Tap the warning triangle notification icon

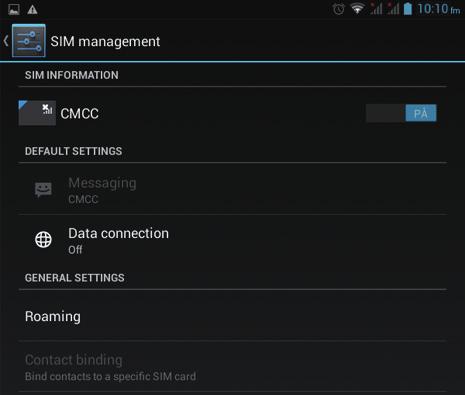(32, 10)
